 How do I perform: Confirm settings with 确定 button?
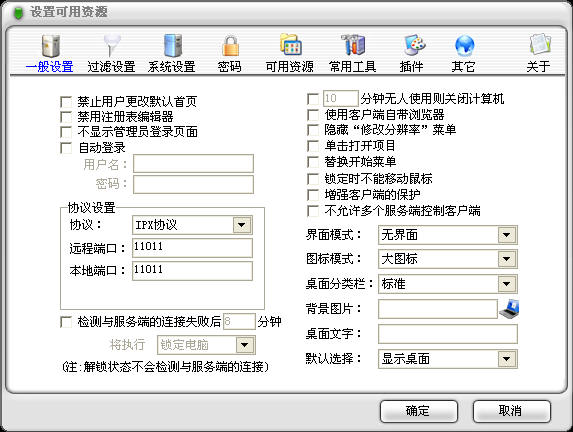pos(419,411)
